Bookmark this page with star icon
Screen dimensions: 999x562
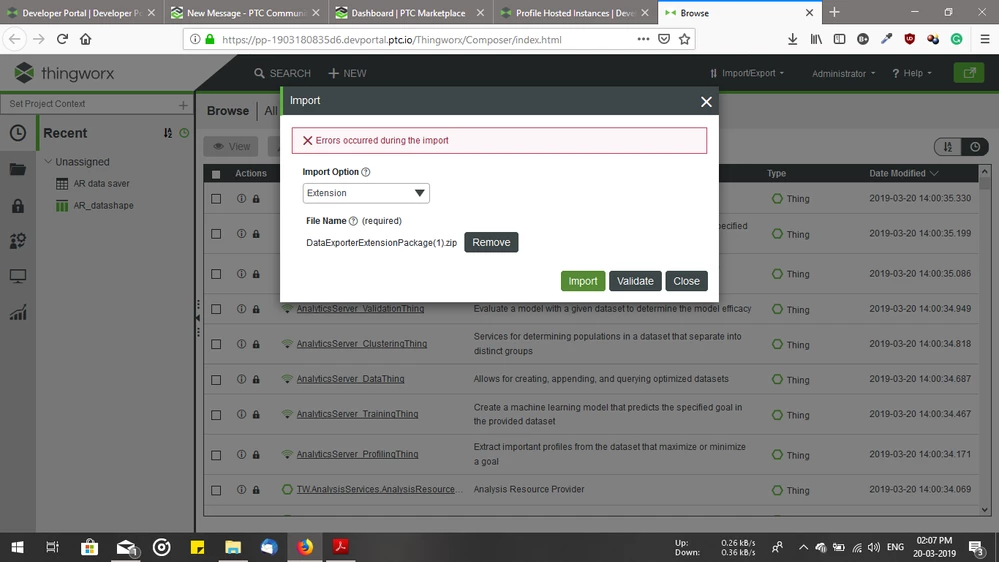pyautogui.click(x=684, y=40)
